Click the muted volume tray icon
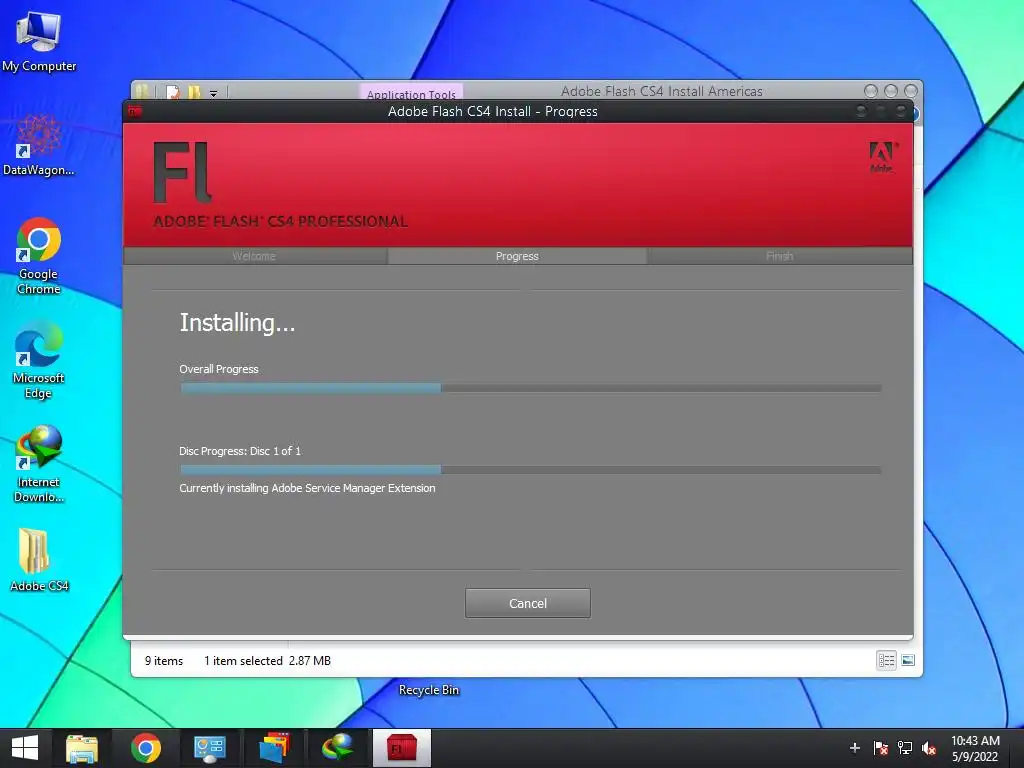The image size is (1024, 768). pos(929,748)
